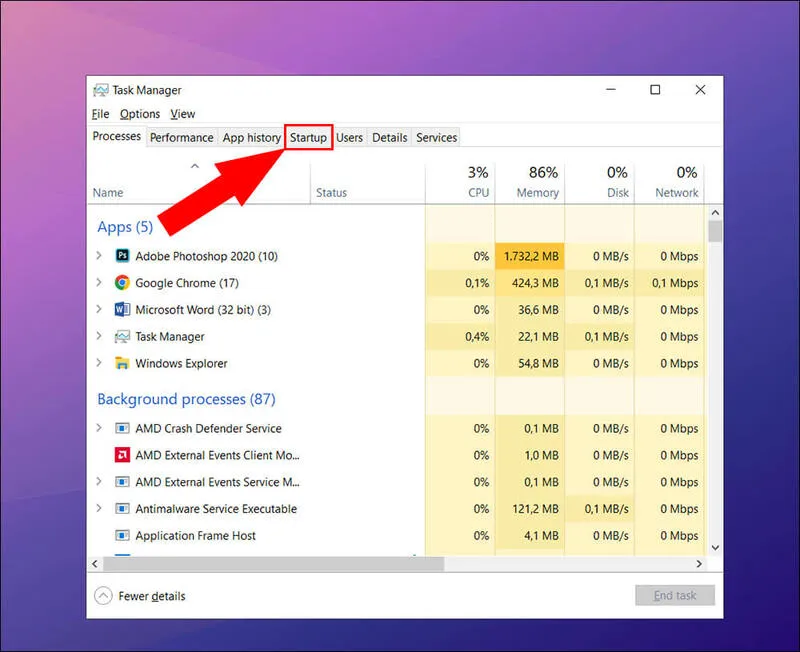The image size is (800, 652).
Task: Click the Windows Explorer folder icon
Action: [x=122, y=363]
